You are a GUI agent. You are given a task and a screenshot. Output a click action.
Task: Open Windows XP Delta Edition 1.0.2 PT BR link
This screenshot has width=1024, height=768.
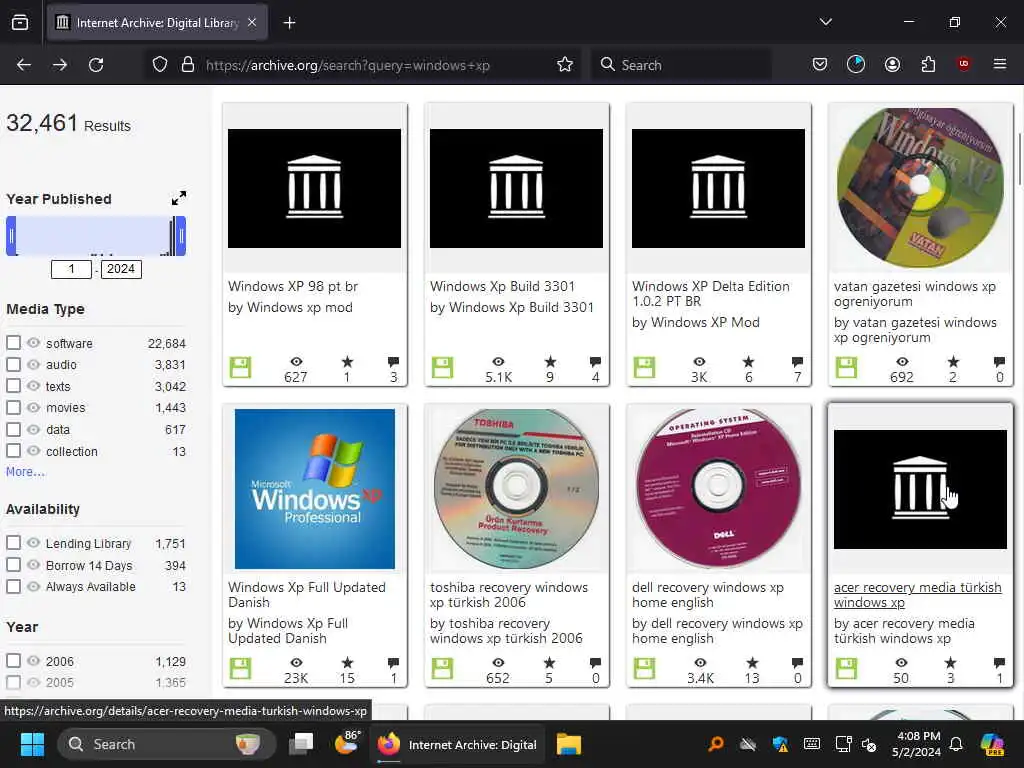(711, 294)
